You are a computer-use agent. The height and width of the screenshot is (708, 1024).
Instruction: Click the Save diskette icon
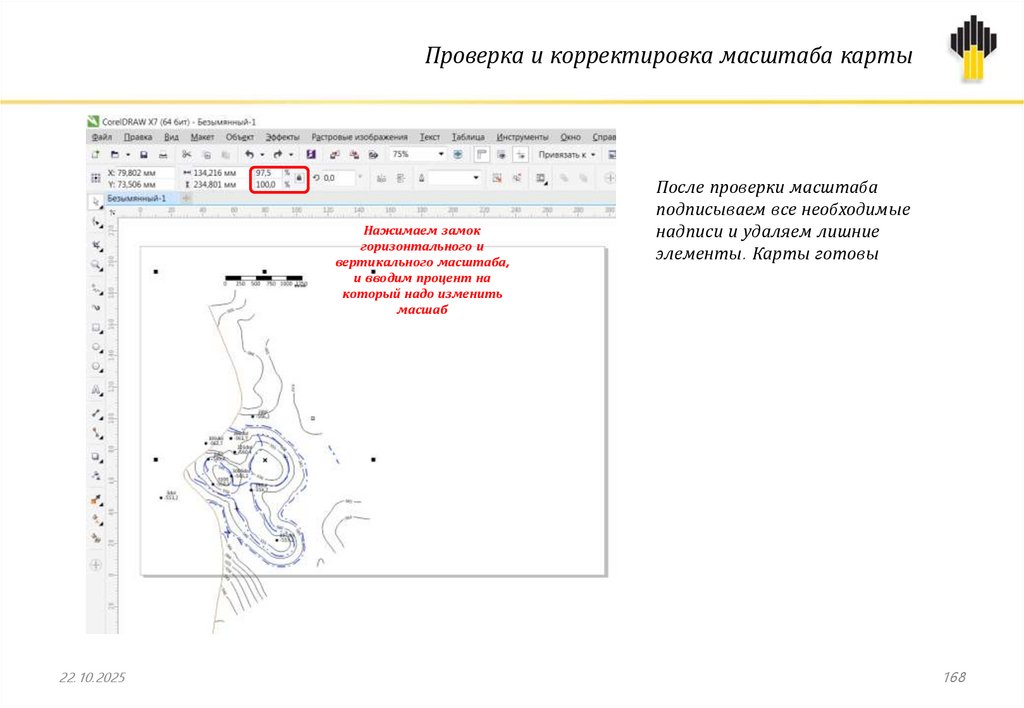(x=144, y=155)
